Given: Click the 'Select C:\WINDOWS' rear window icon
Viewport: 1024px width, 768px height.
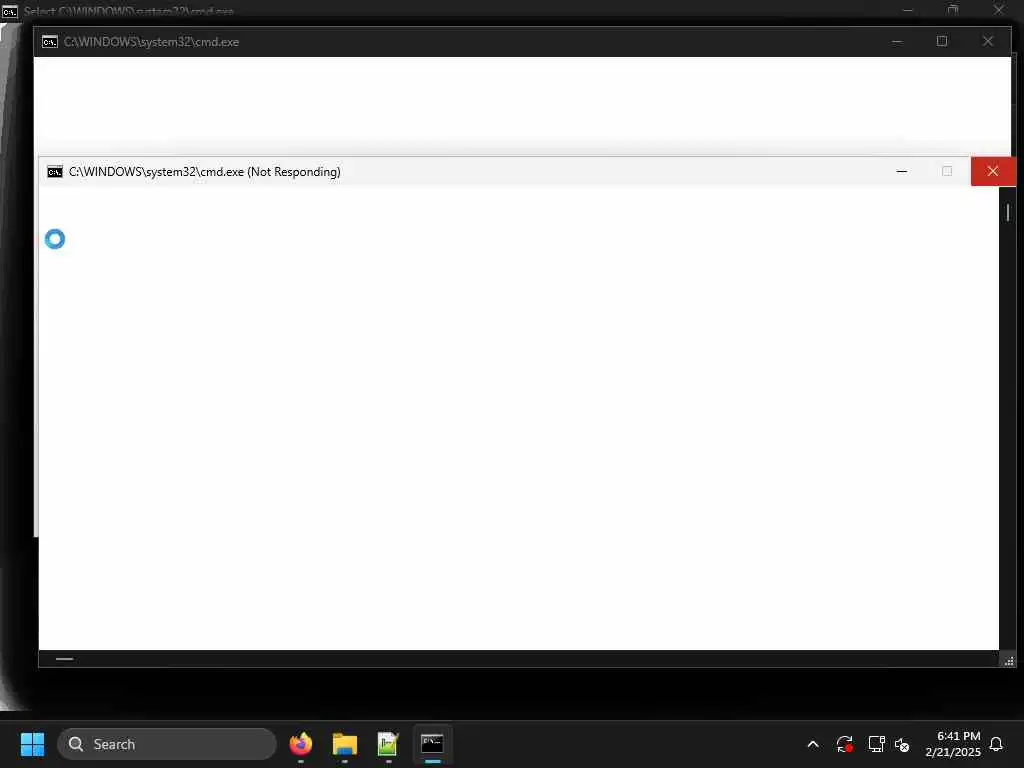Looking at the screenshot, I should tap(9, 11).
